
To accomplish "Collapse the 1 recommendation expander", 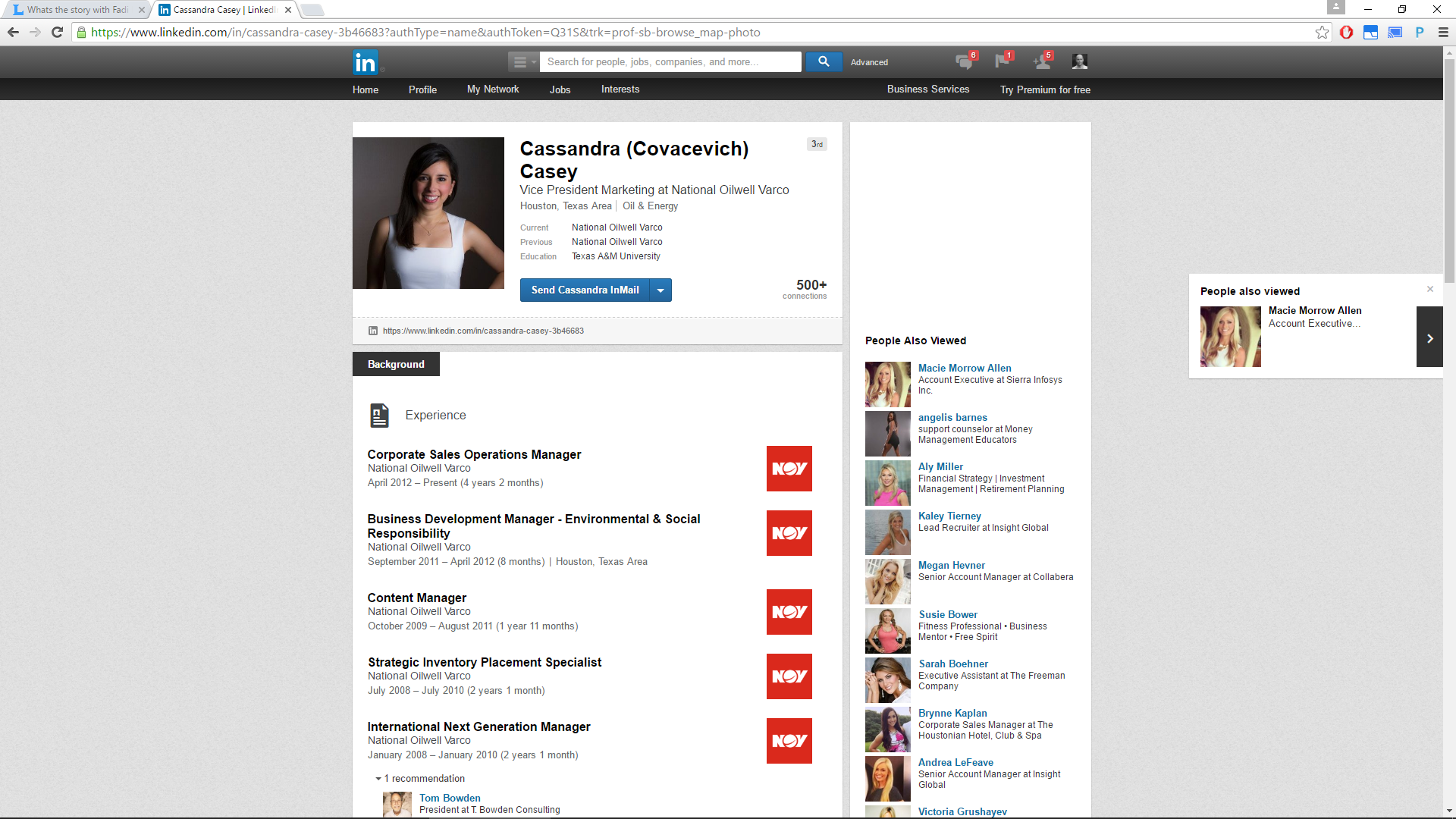I will click(420, 779).
